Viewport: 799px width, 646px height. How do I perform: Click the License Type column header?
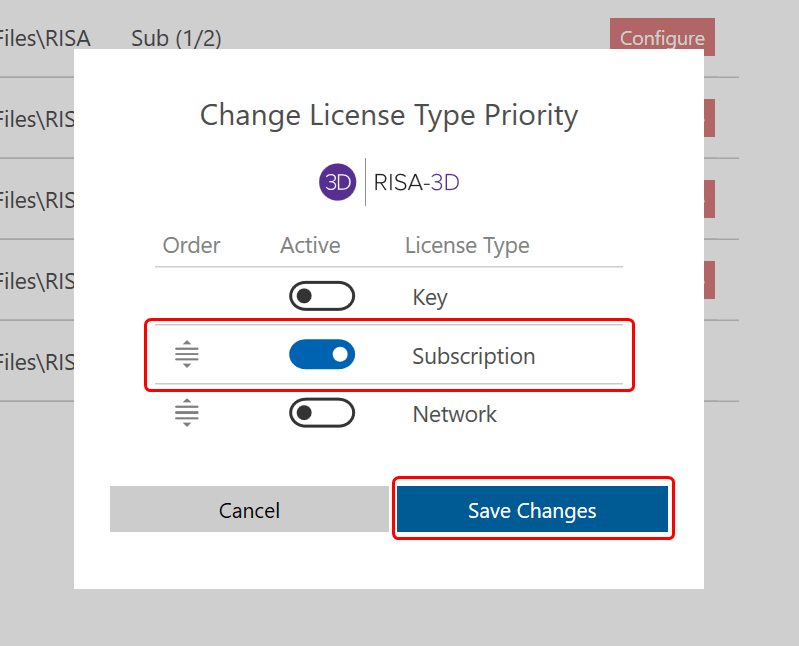(x=467, y=245)
